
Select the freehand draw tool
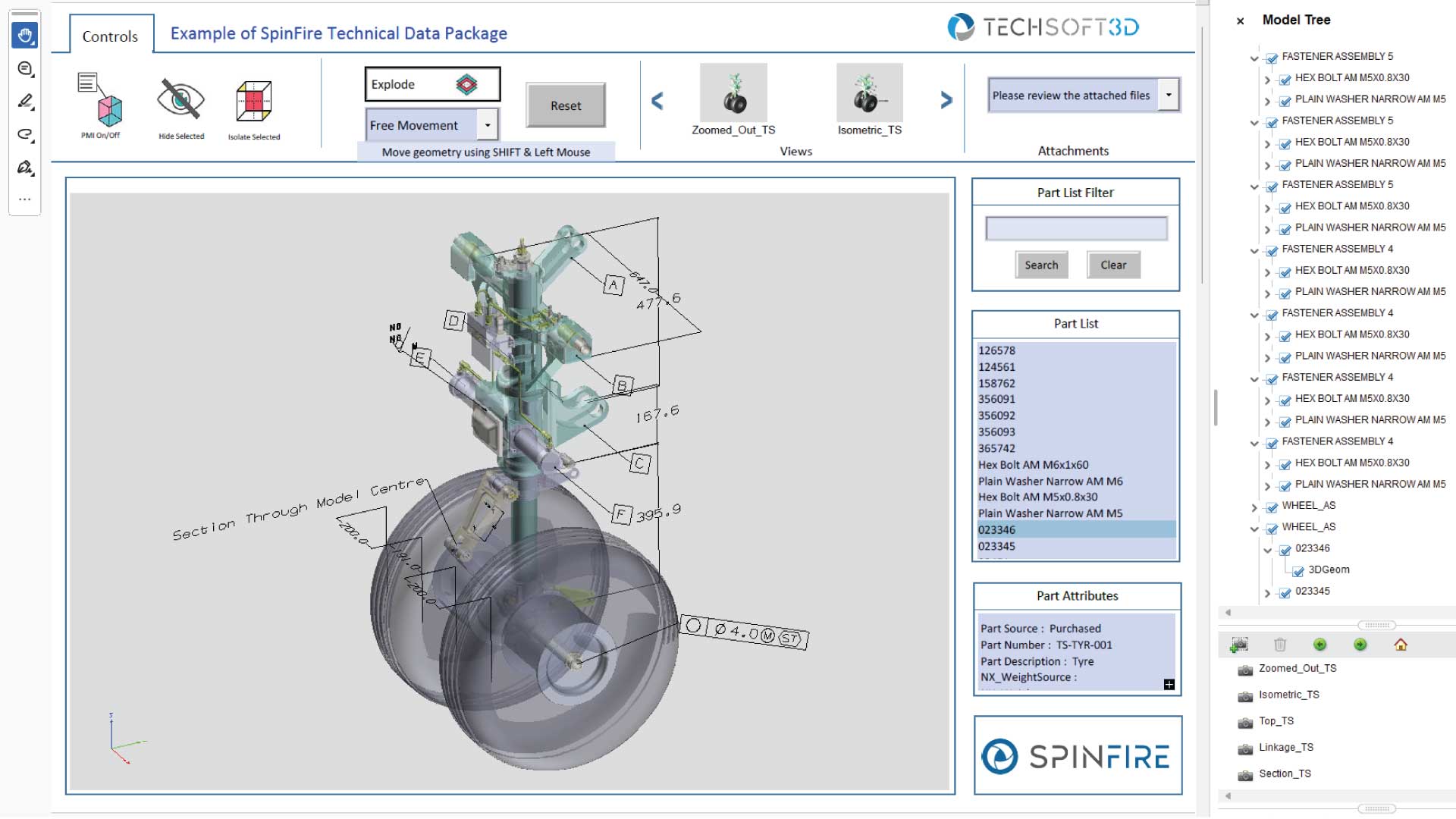24,134
